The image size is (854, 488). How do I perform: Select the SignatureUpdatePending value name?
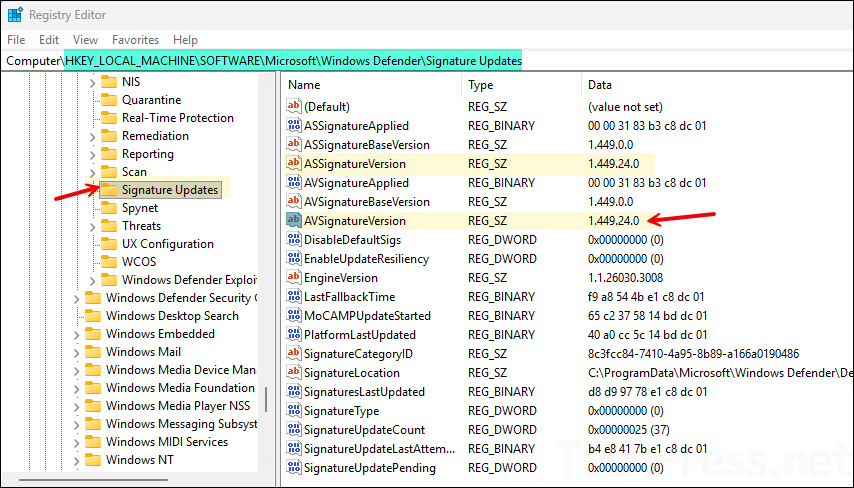[370, 468]
